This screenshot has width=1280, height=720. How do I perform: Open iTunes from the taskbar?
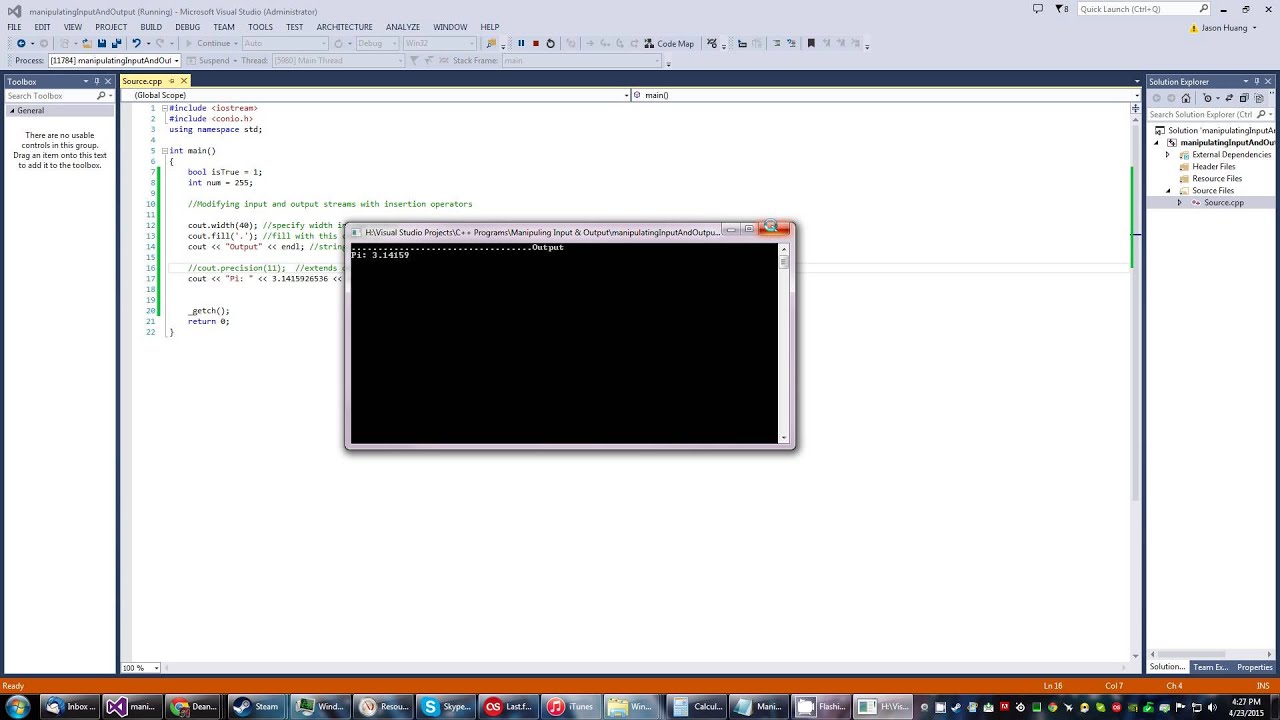[x=571, y=707]
